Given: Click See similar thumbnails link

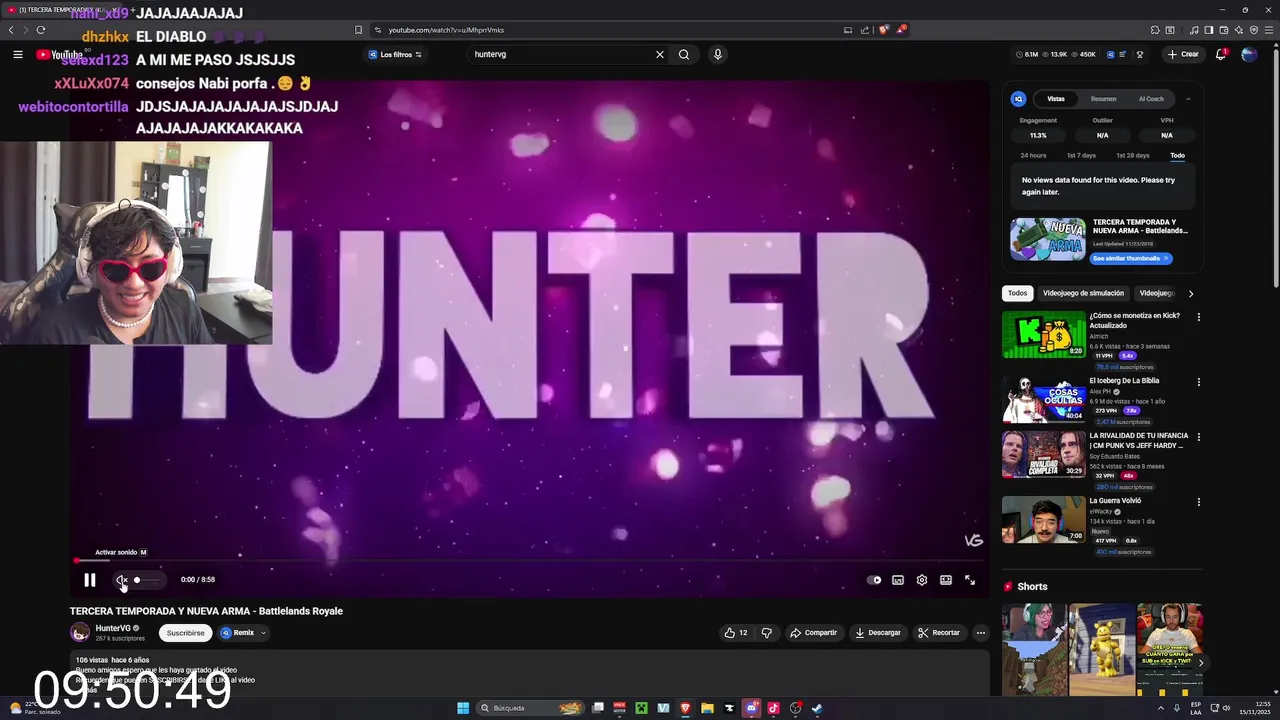Looking at the screenshot, I should point(1130,258).
